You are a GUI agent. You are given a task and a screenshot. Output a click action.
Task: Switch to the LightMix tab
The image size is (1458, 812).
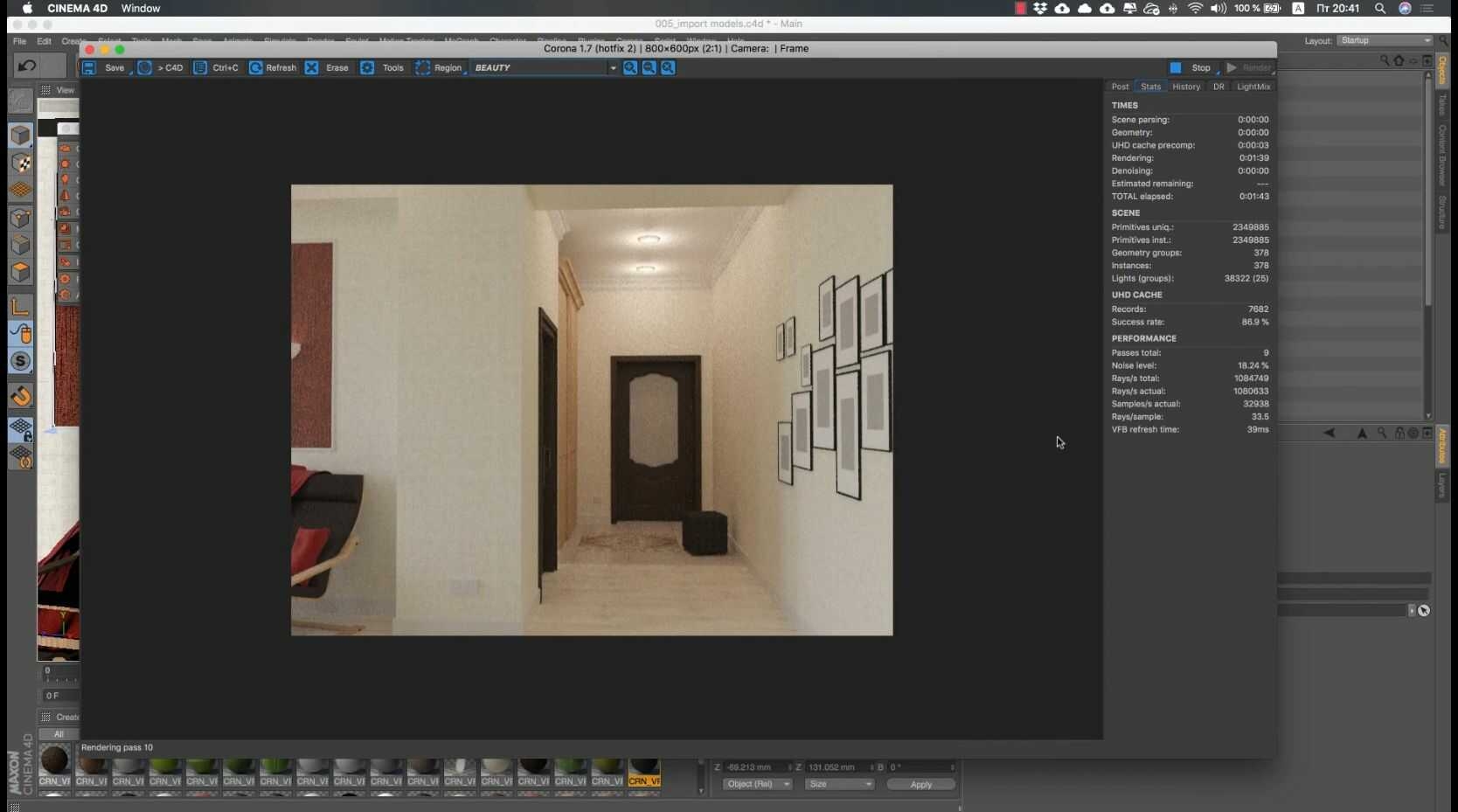coord(1253,87)
